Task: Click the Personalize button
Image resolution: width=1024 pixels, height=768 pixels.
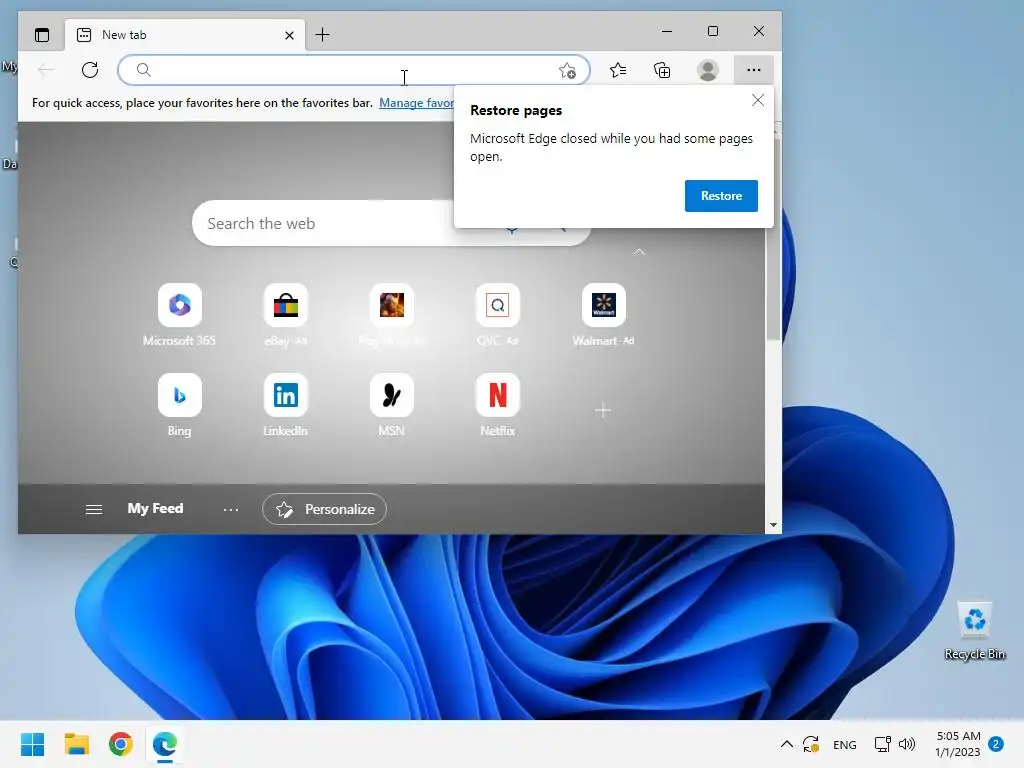Action: [x=325, y=509]
